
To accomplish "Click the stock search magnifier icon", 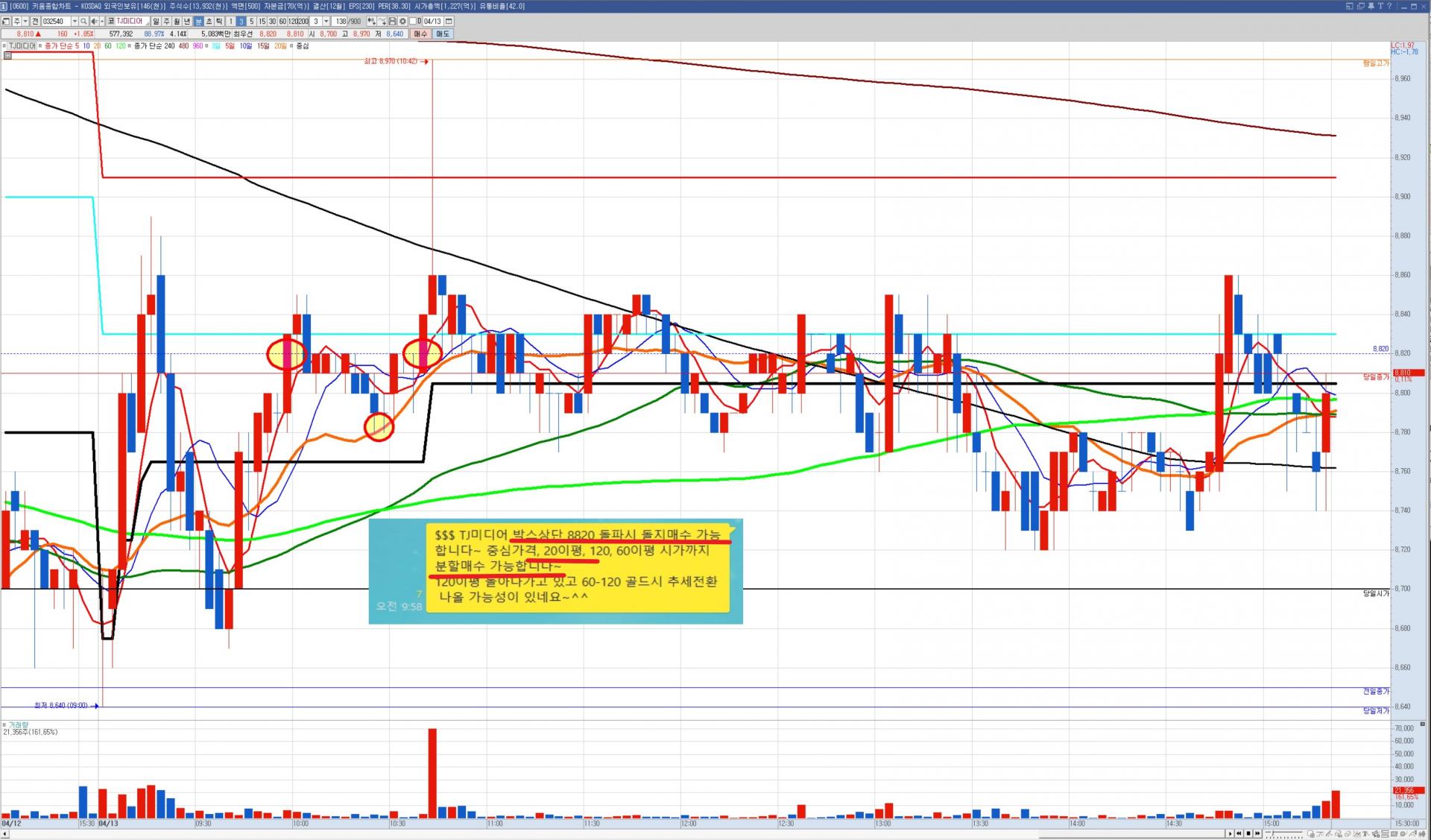I will [x=83, y=22].
